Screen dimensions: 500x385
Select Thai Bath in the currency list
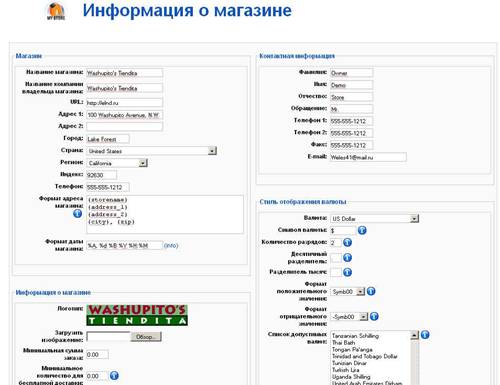tap(343, 343)
